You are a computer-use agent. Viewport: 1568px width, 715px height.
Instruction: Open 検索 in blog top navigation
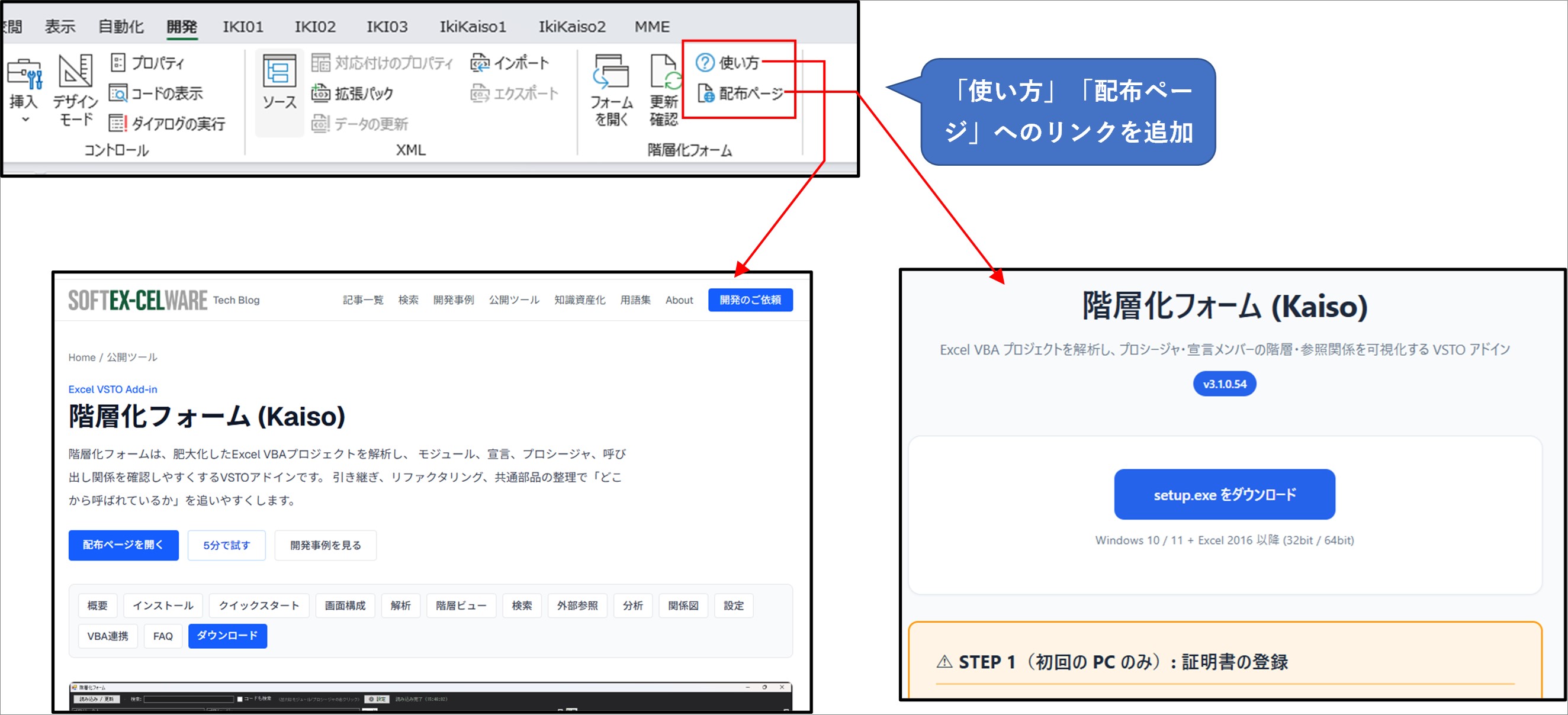click(409, 300)
